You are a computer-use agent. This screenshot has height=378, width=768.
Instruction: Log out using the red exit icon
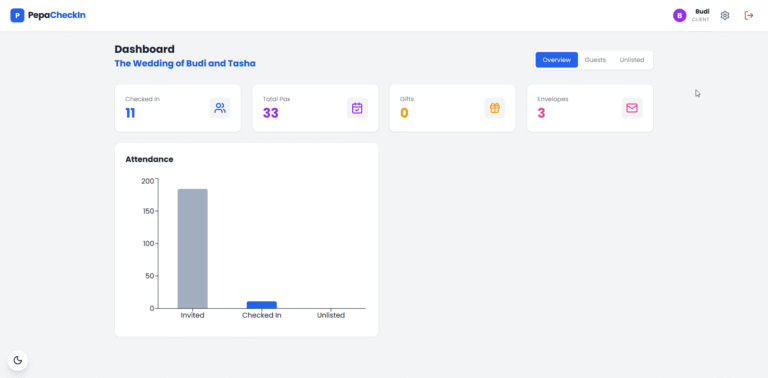click(x=748, y=16)
